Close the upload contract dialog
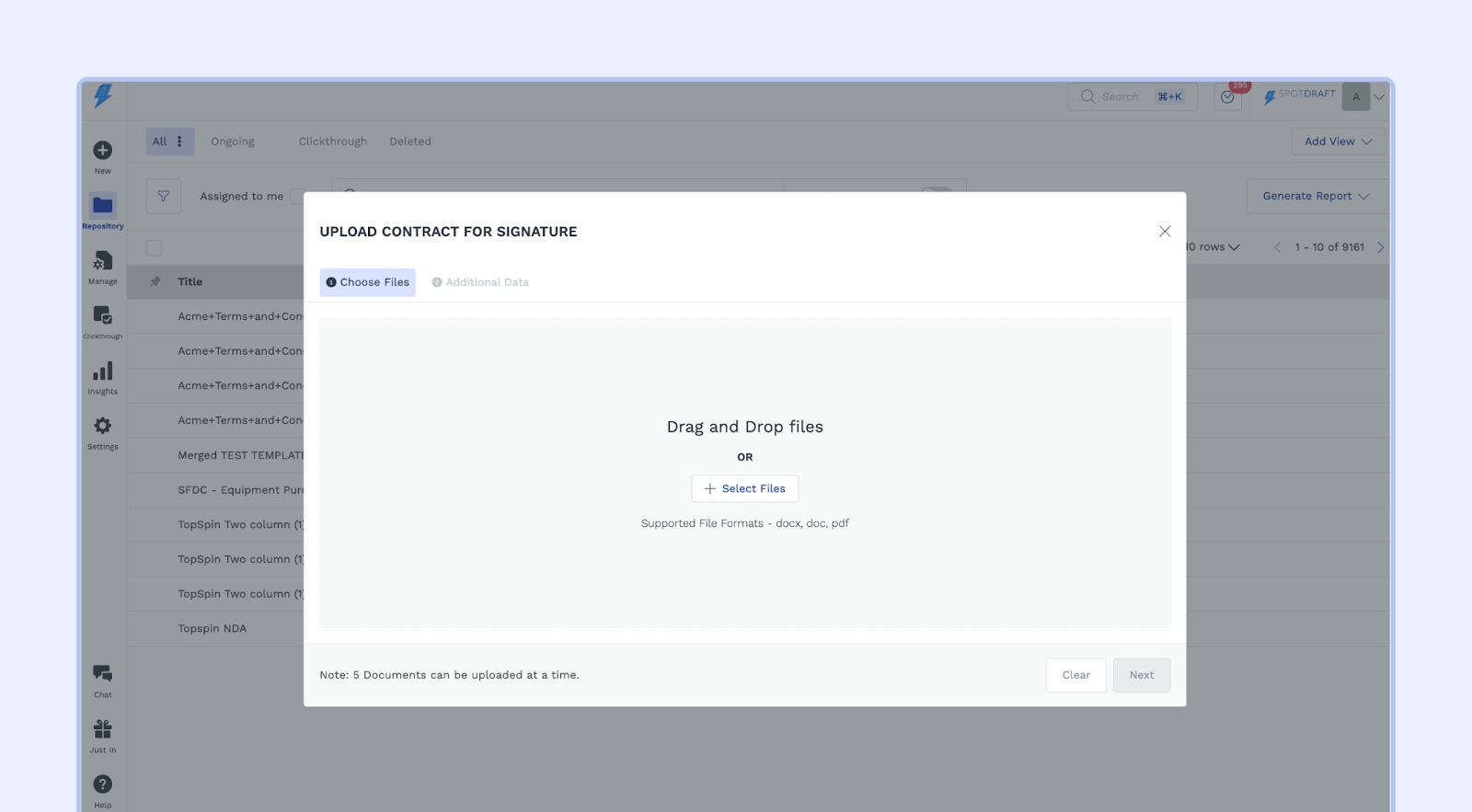The image size is (1472, 812). click(1165, 232)
